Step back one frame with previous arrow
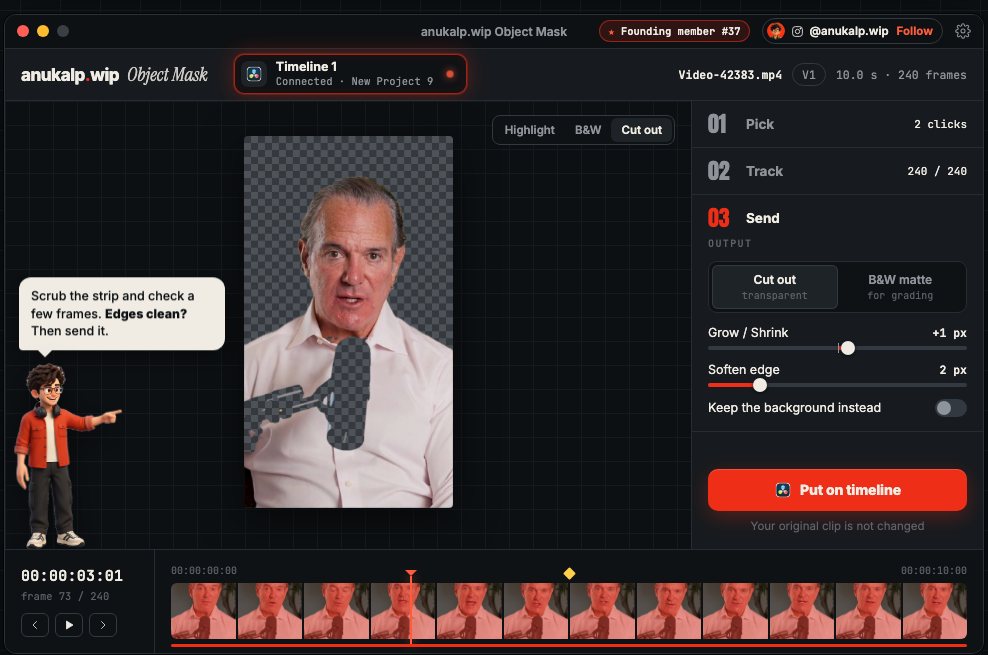This screenshot has width=988, height=655. 35,625
